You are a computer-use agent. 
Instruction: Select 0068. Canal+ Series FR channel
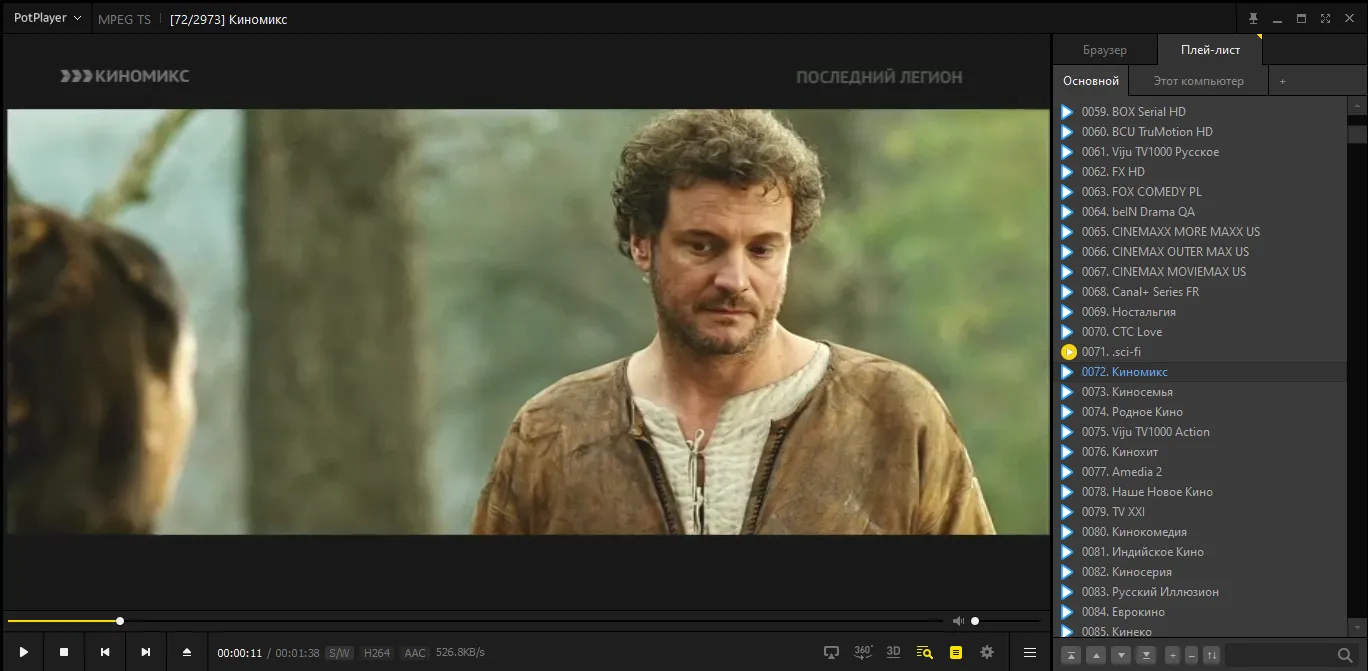click(x=1200, y=292)
